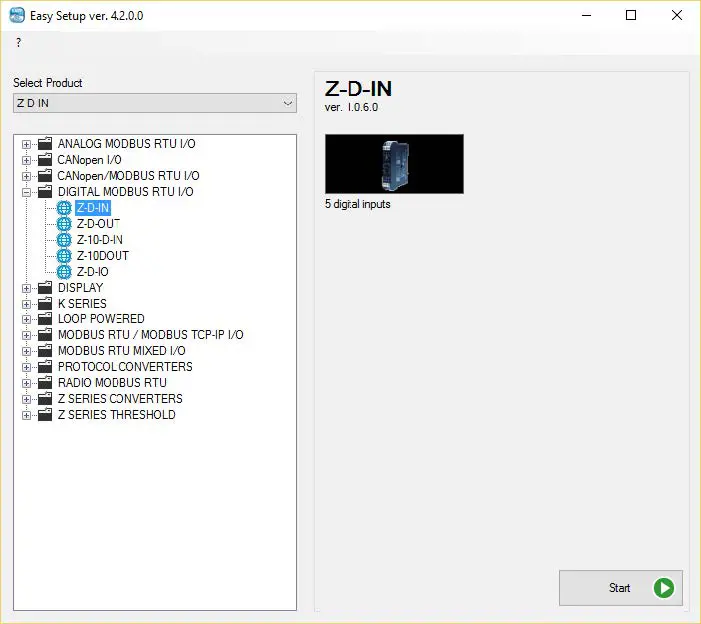This screenshot has width=701, height=624.
Task: Select the Z SERIES CONVERTERS label
Action: click(120, 399)
